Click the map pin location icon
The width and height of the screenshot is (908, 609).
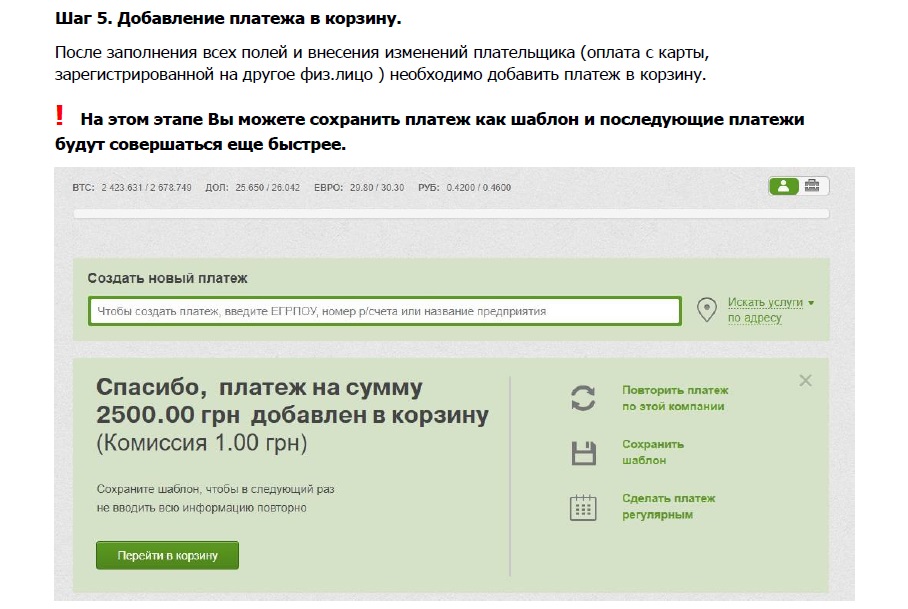[x=707, y=310]
